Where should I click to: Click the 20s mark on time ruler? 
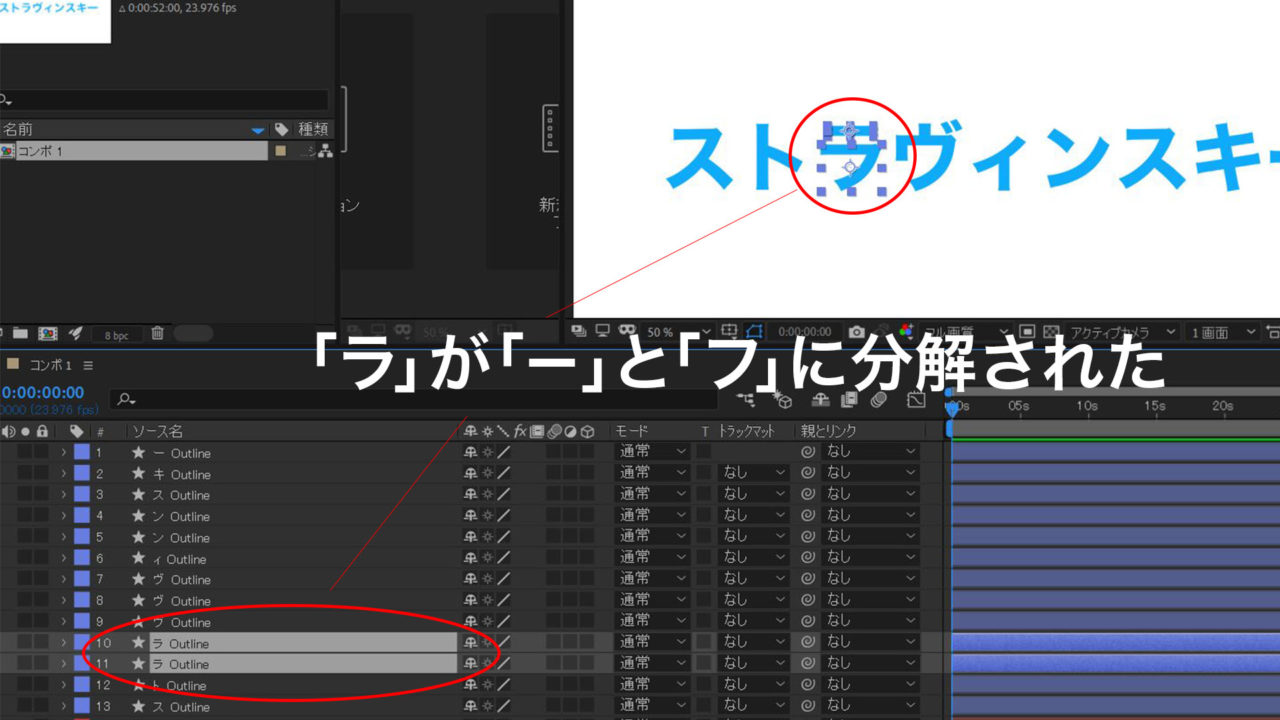pos(1222,406)
